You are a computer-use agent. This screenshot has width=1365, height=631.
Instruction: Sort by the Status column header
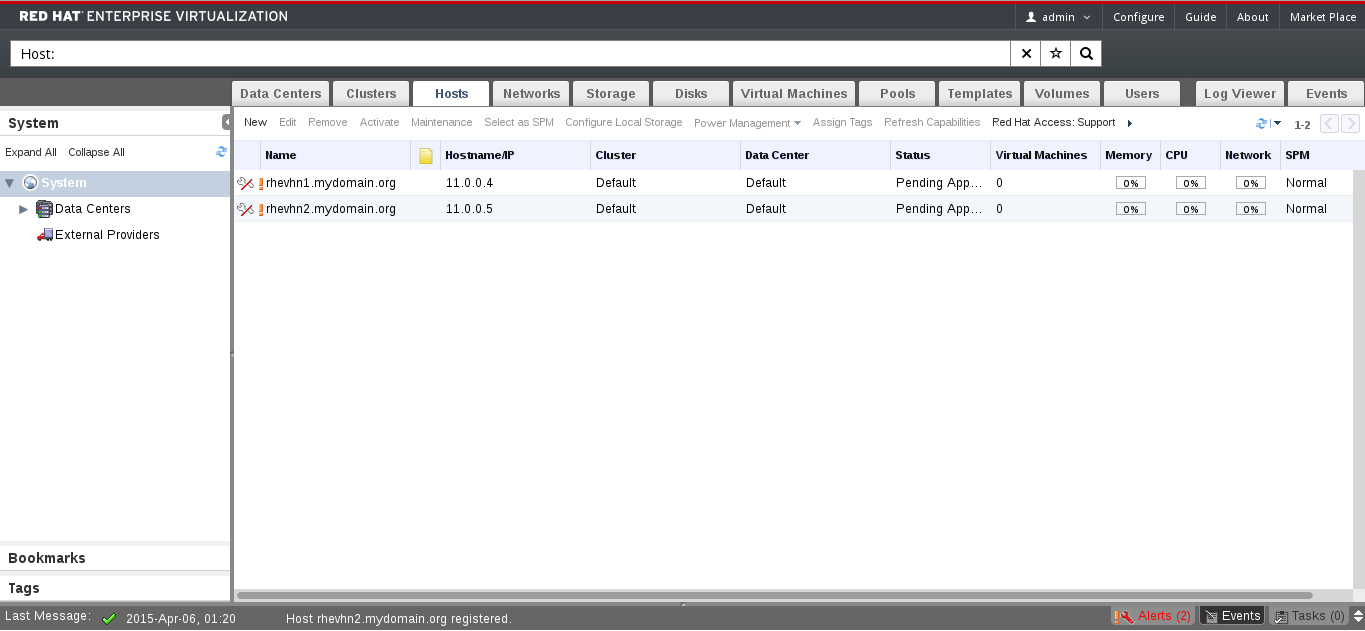[x=940, y=155]
